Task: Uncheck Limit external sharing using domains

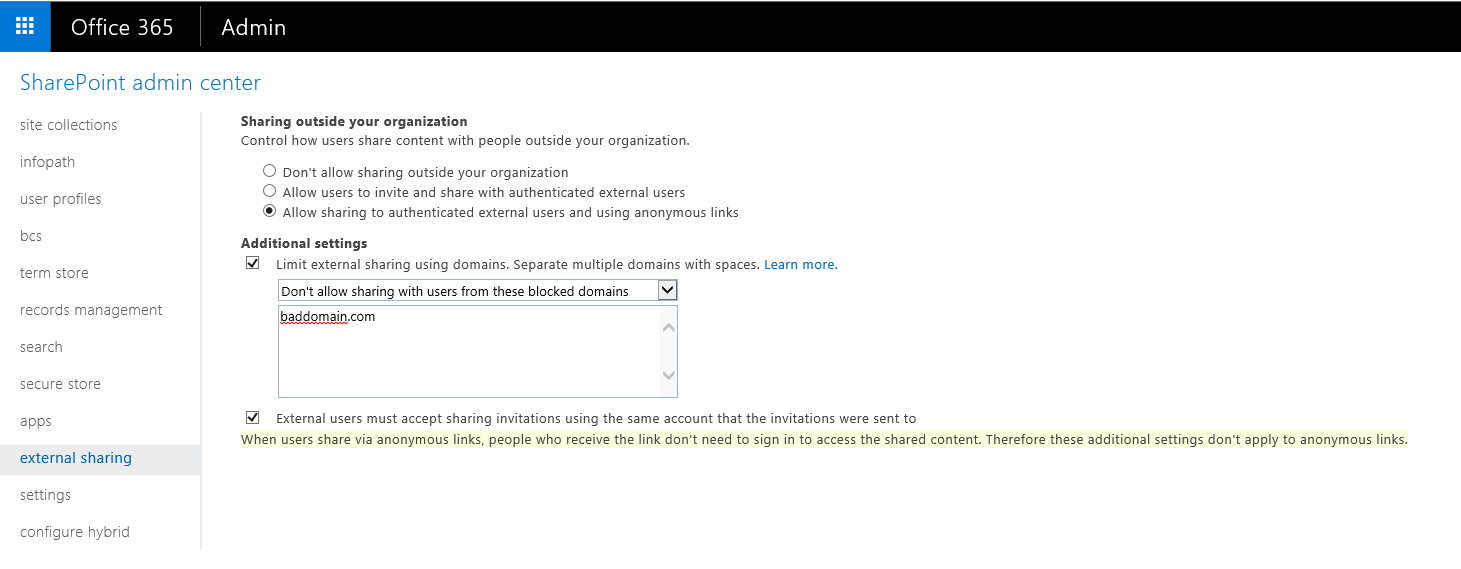Action: coord(253,264)
